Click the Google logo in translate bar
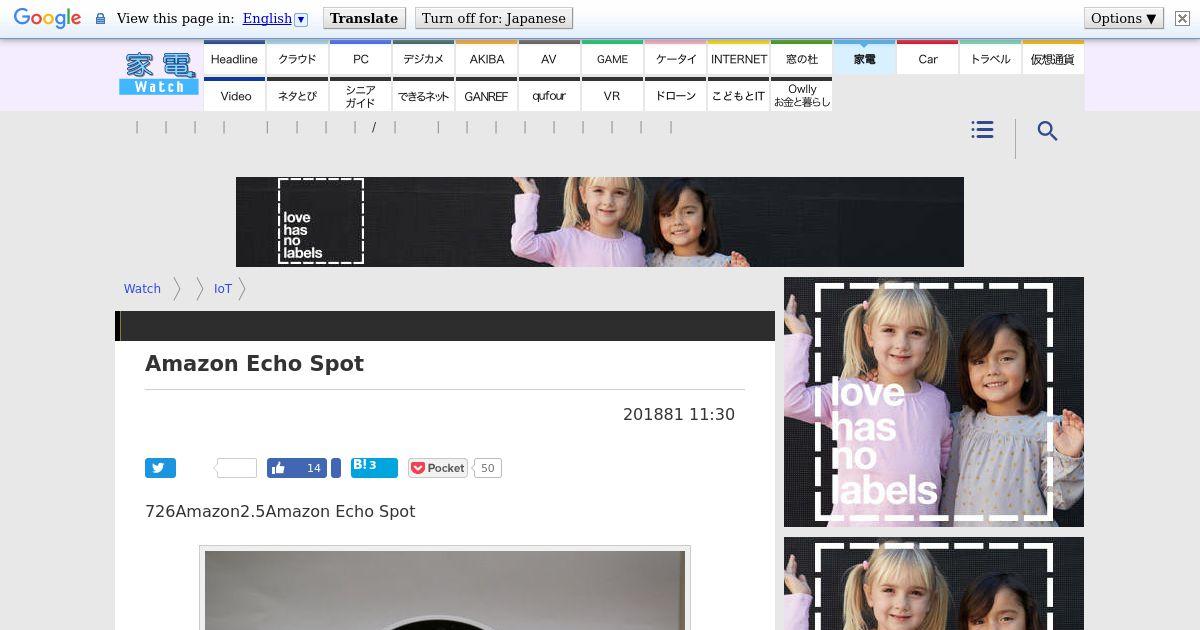Screen dimensions: 1200x630 [x=47, y=19]
